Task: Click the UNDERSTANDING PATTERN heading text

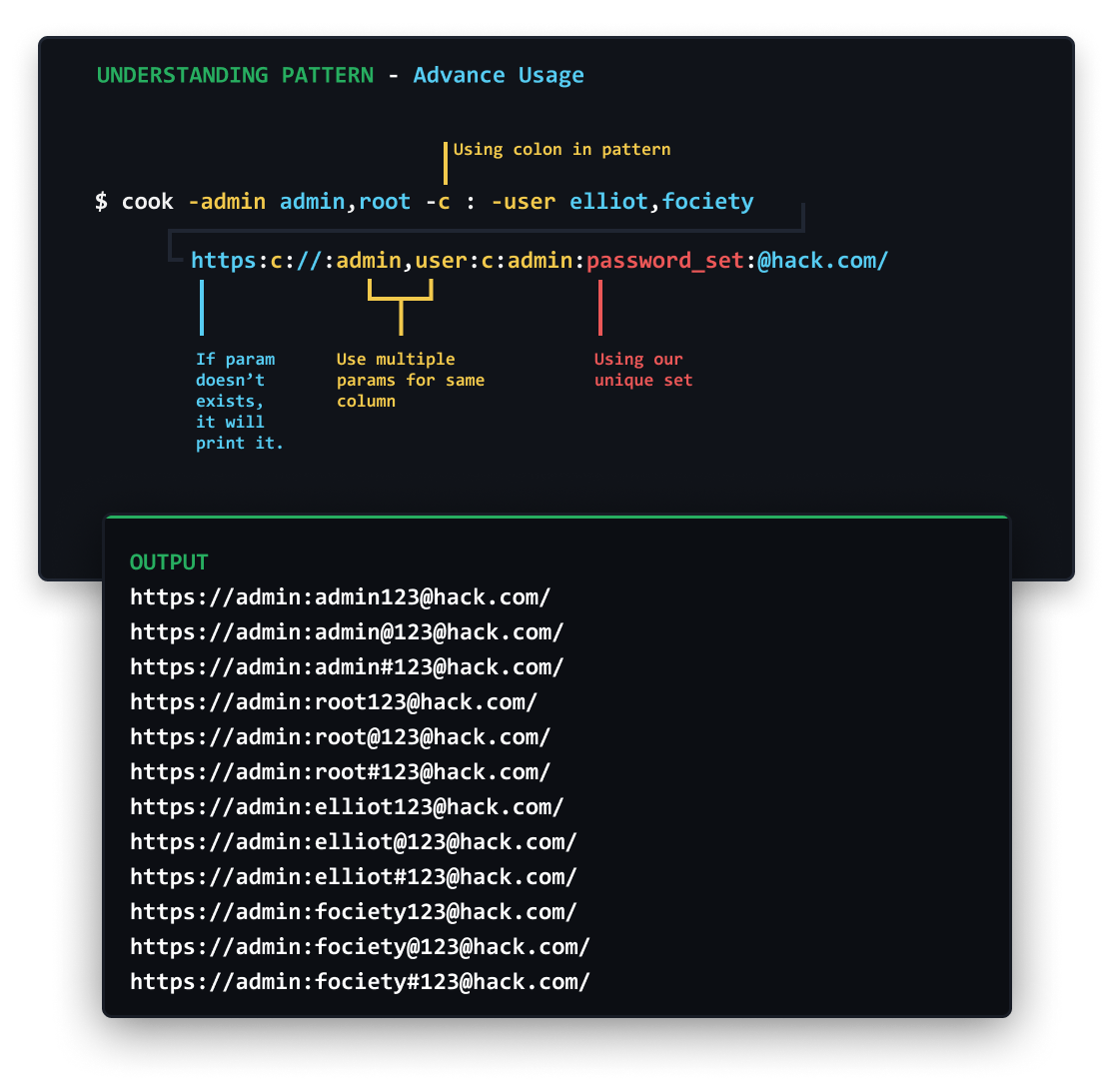Action: click(x=235, y=75)
